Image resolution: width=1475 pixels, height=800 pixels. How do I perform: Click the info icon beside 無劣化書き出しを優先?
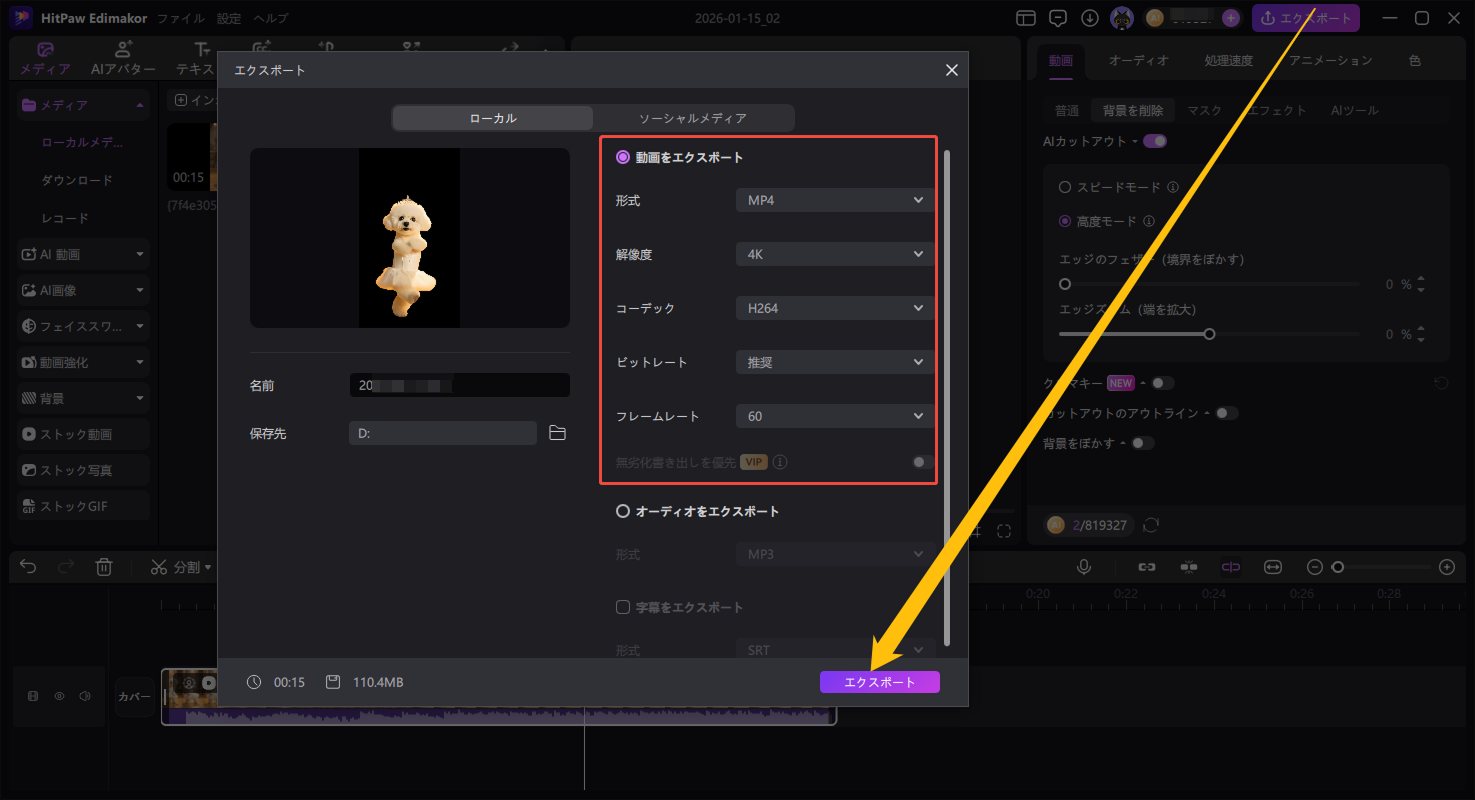click(780, 462)
